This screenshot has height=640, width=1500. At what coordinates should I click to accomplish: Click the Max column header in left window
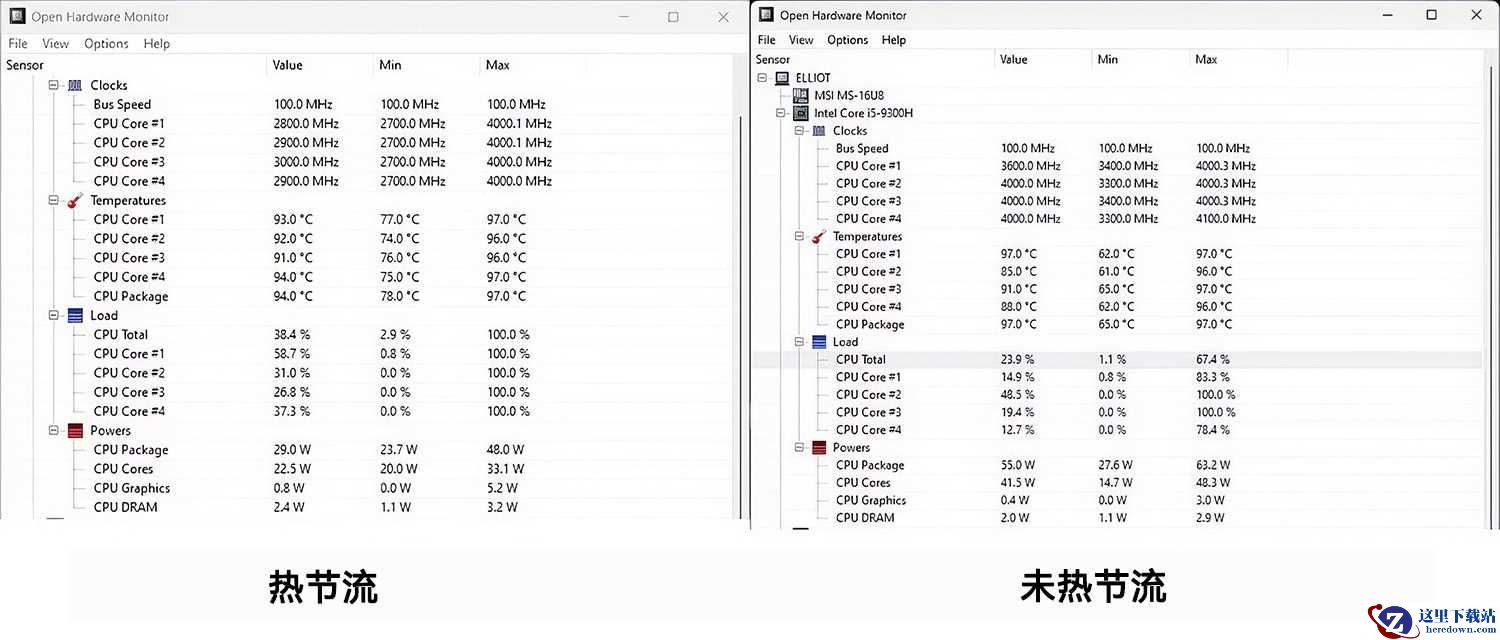click(x=533, y=65)
